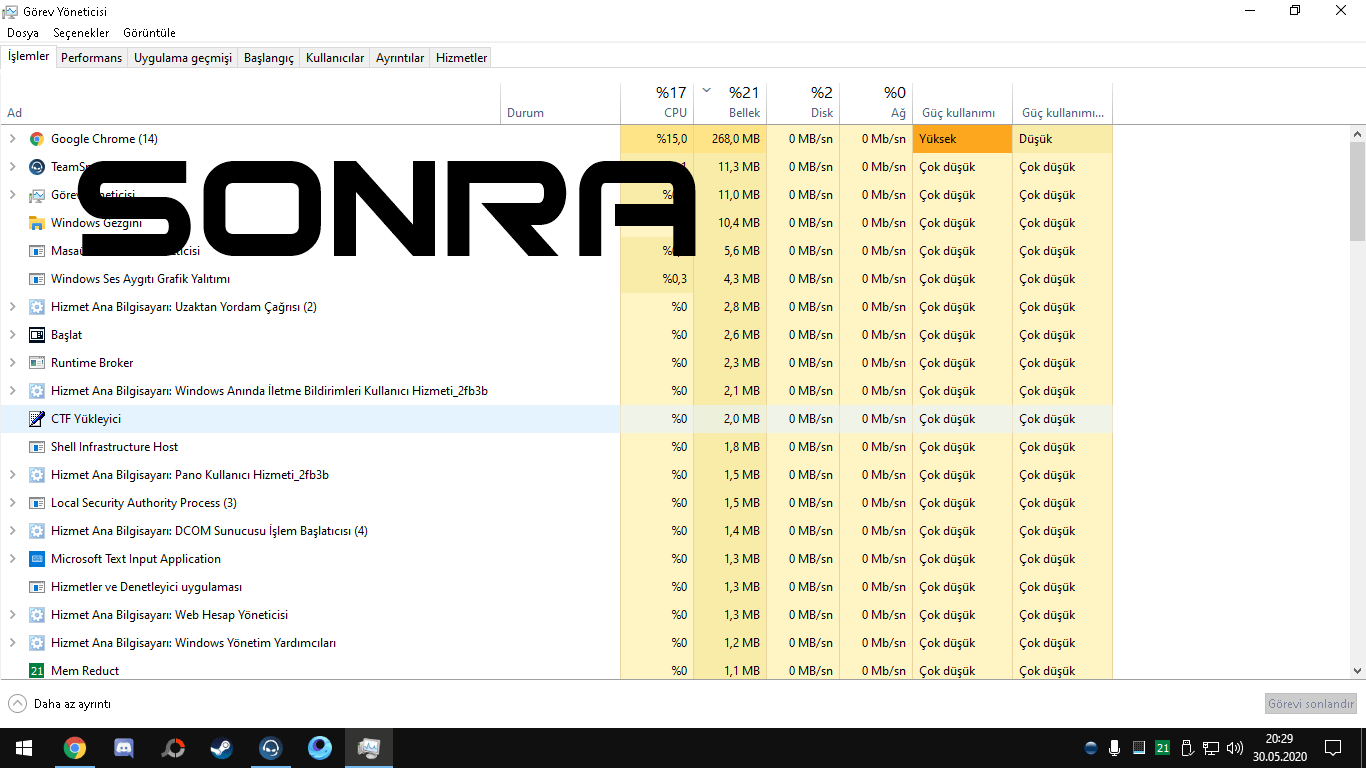Open the Görüntüle menu

click(x=149, y=33)
